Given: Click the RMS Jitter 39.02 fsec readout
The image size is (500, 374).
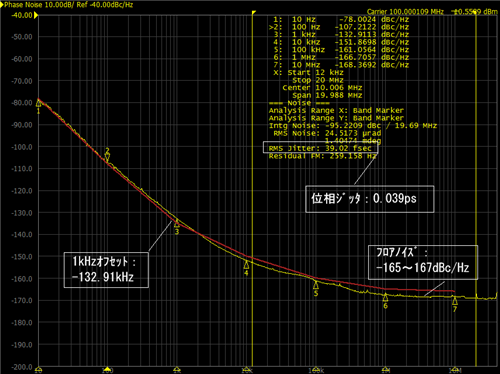Looking at the screenshot, I should pyautogui.click(x=321, y=148).
